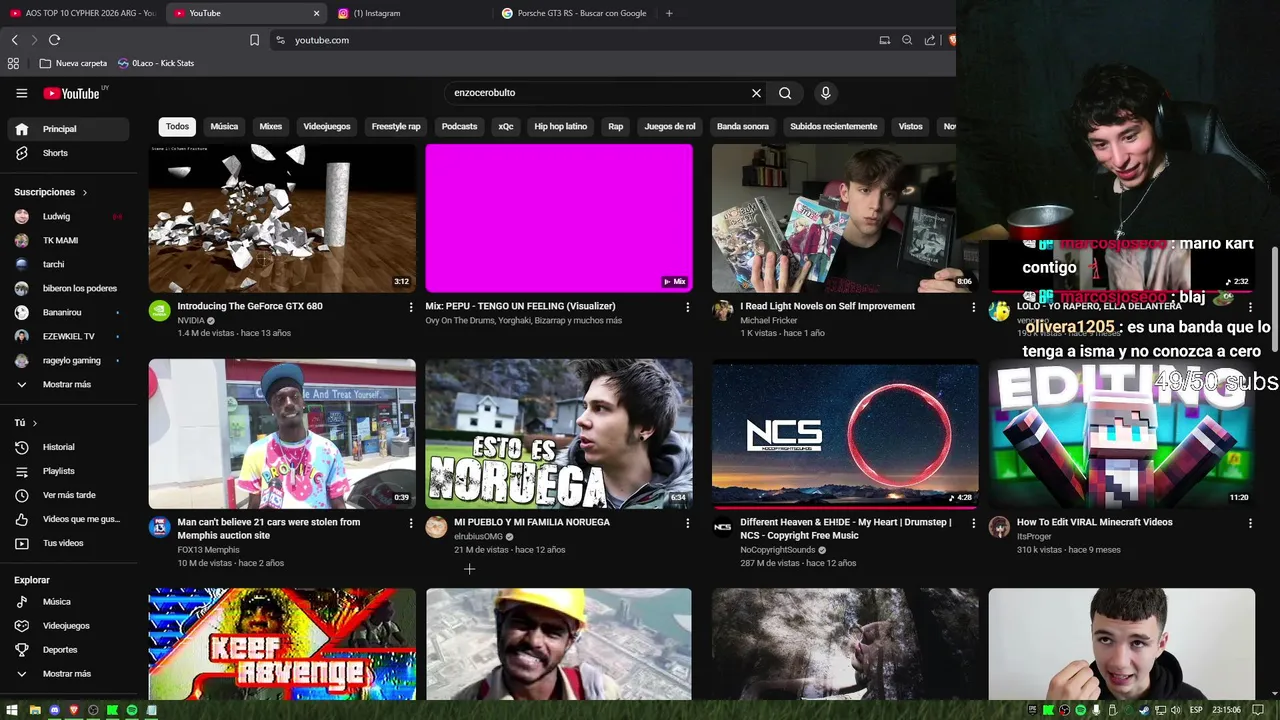The width and height of the screenshot is (1280, 720).
Task: Open options menu for Light Novels video
Action: tap(973, 307)
